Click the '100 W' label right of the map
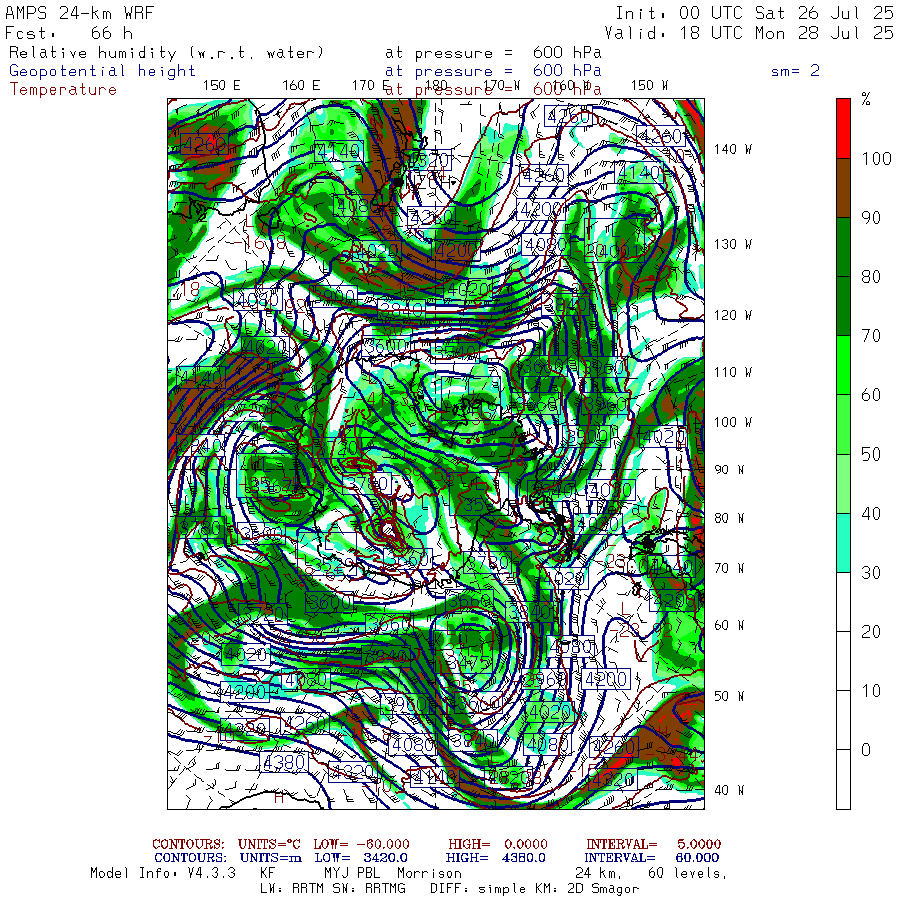900x900 pixels. pos(732,422)
